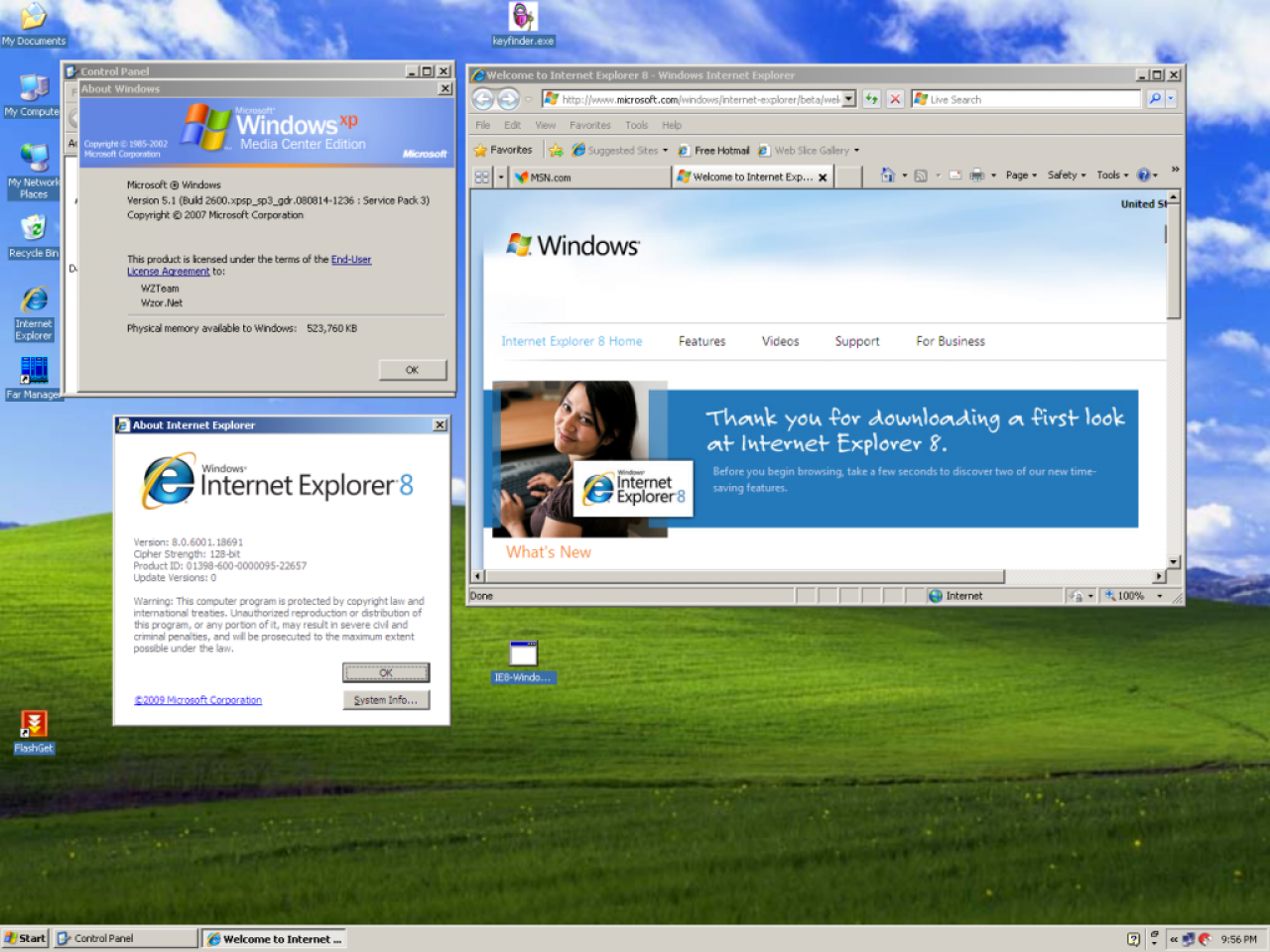Click the RSS Feeds icon in IE toolbar
This screenshot has width=1270, height=952.
(x=921, y=176)
